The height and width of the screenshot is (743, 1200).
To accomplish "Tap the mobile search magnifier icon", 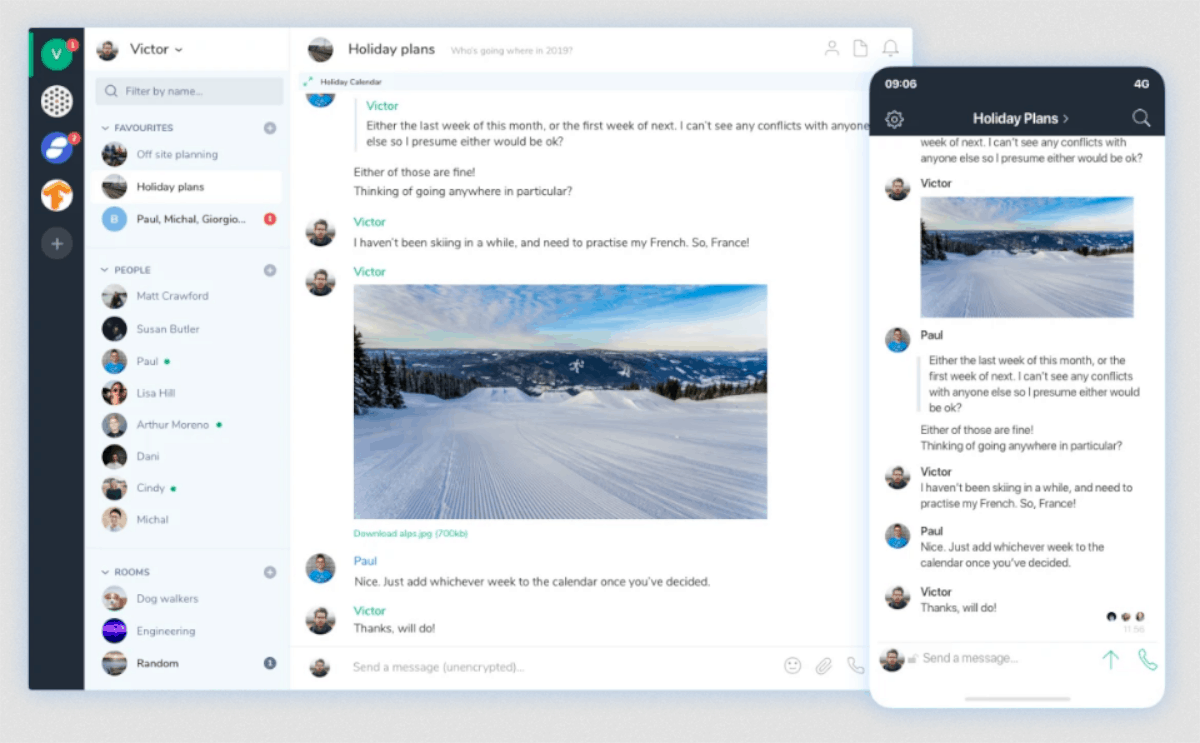I will [1141, 118].
